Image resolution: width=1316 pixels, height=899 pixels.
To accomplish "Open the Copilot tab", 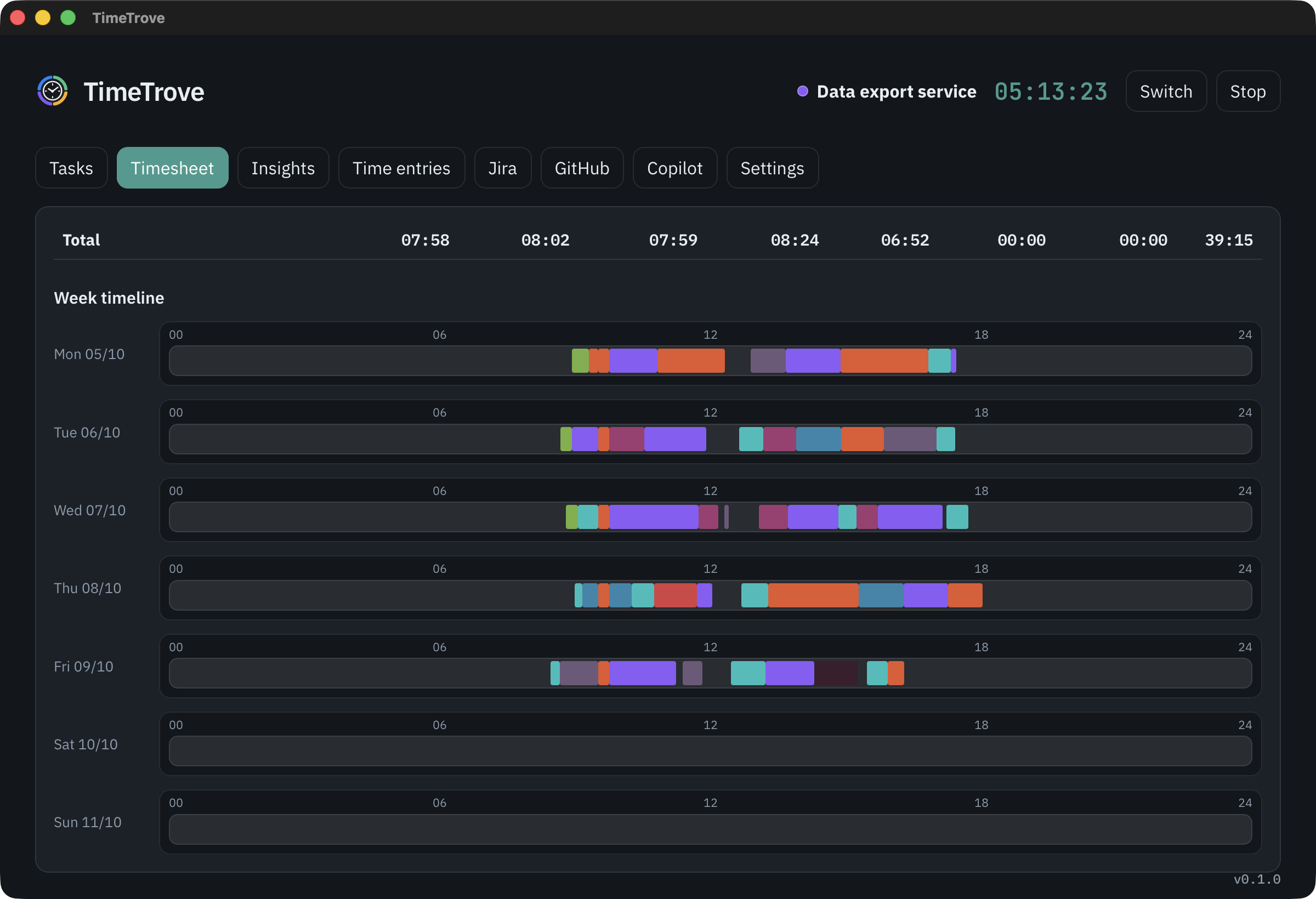I will 675,168.
